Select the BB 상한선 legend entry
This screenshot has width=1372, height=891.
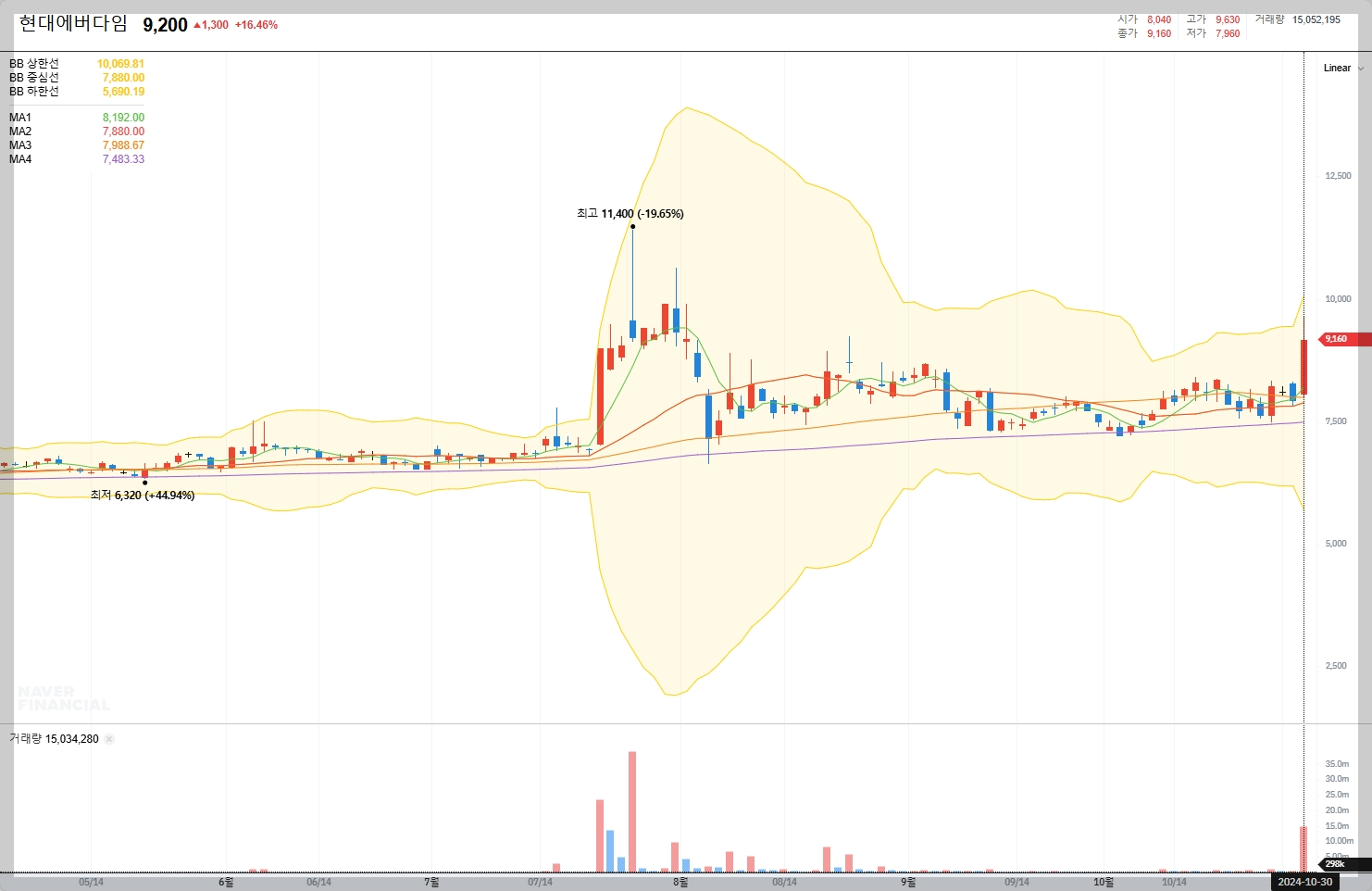click(x=34, y=64)
